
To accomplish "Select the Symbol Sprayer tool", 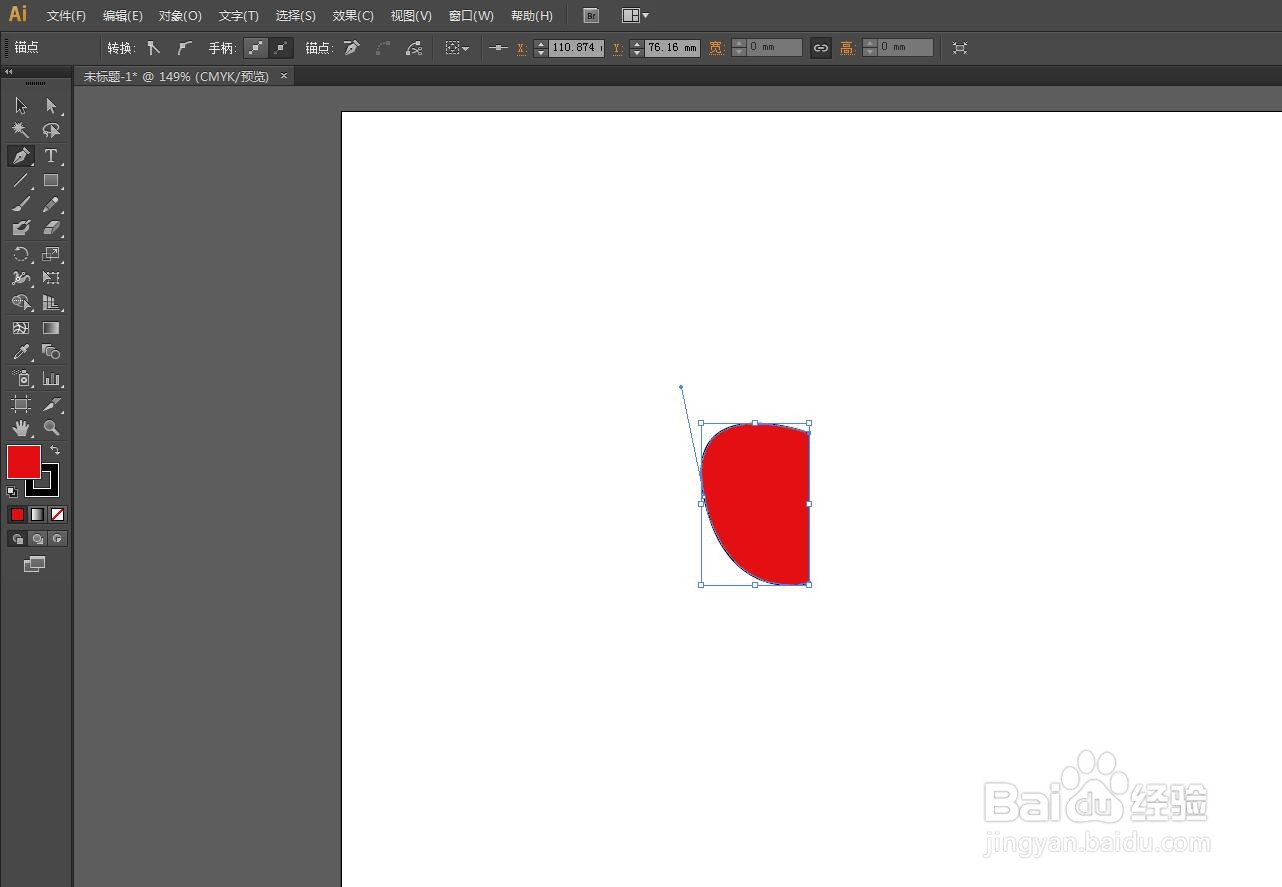I will coord(21,378).
